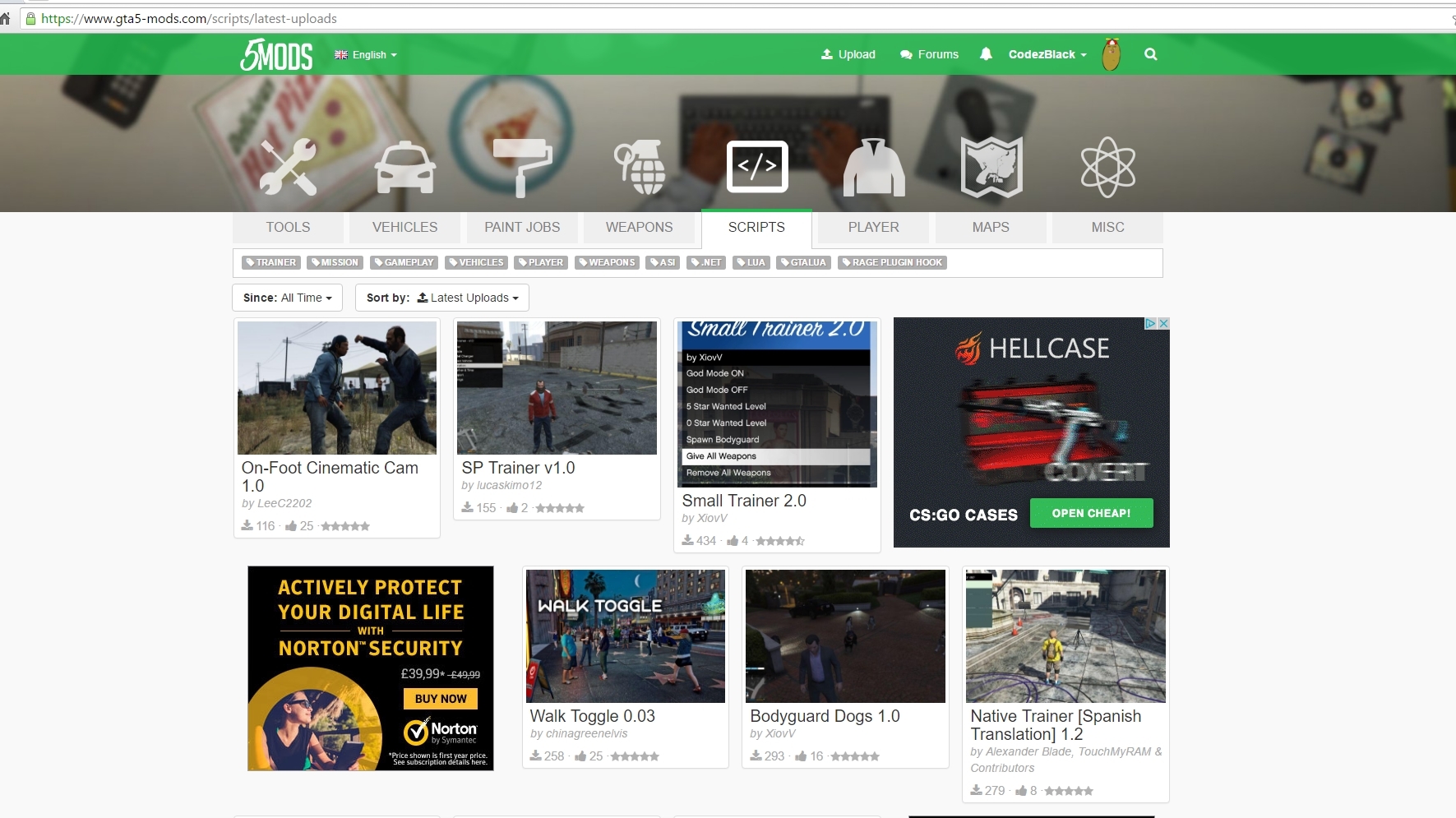
Task: Click the CodezBlack user avatar
Action: coord(1111,54)
